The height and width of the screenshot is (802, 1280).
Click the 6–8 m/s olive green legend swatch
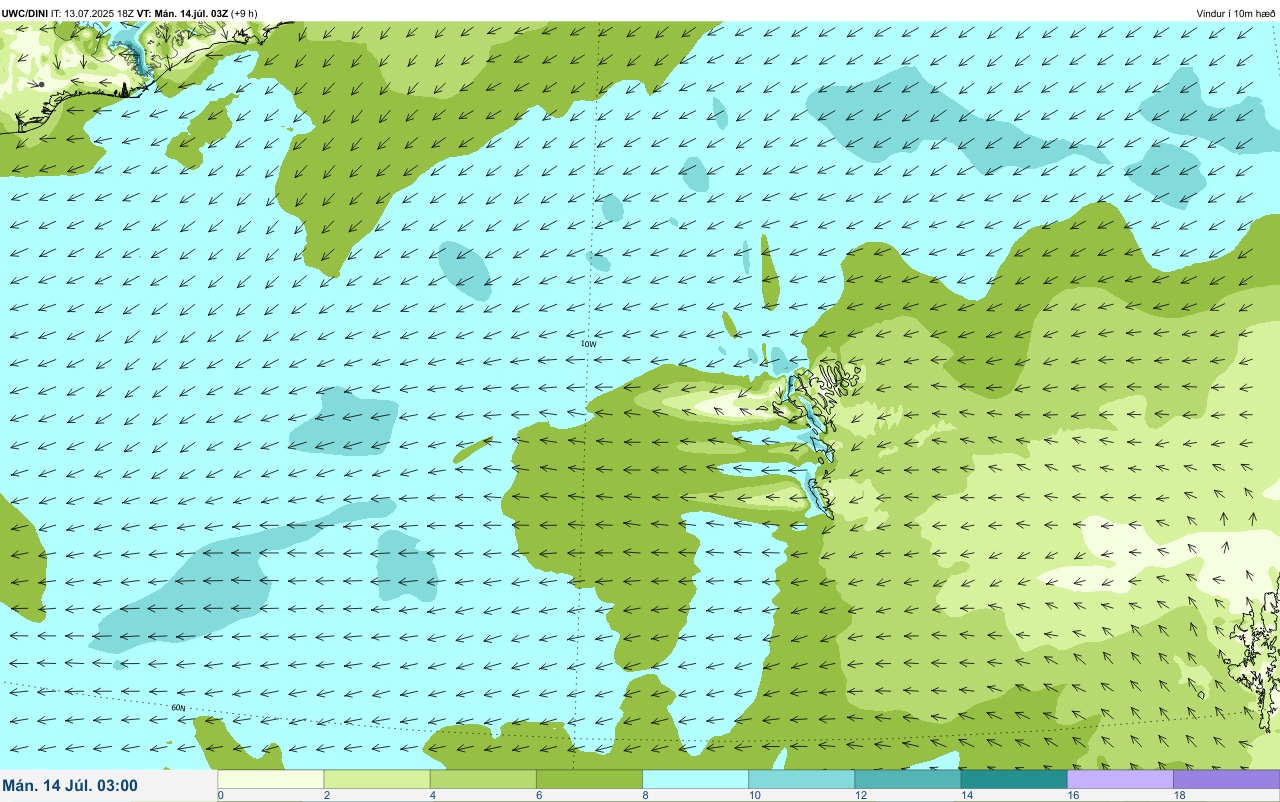(589, 779)
